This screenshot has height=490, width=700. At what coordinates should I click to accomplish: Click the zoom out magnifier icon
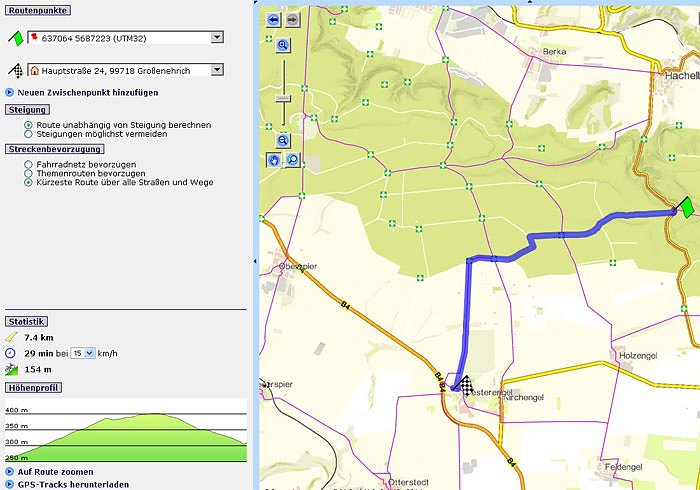pyautogui.click(x=283, y=141)
